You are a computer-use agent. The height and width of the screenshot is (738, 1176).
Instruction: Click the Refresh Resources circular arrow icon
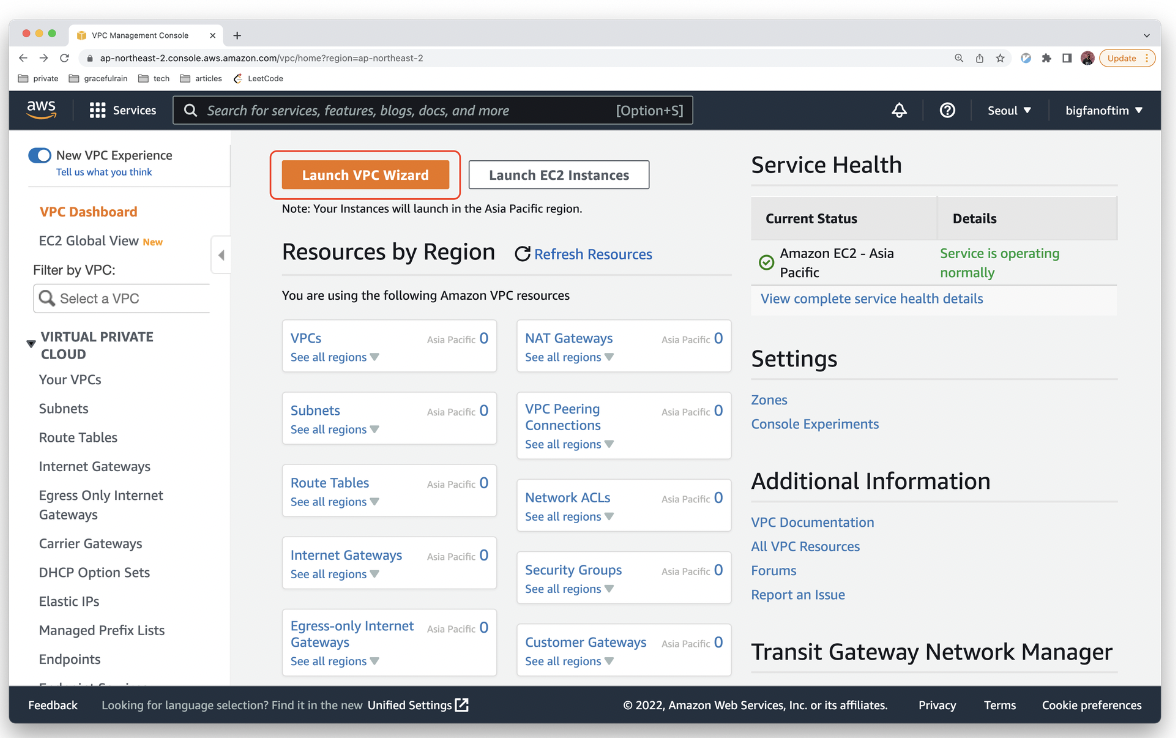point(523,254)
